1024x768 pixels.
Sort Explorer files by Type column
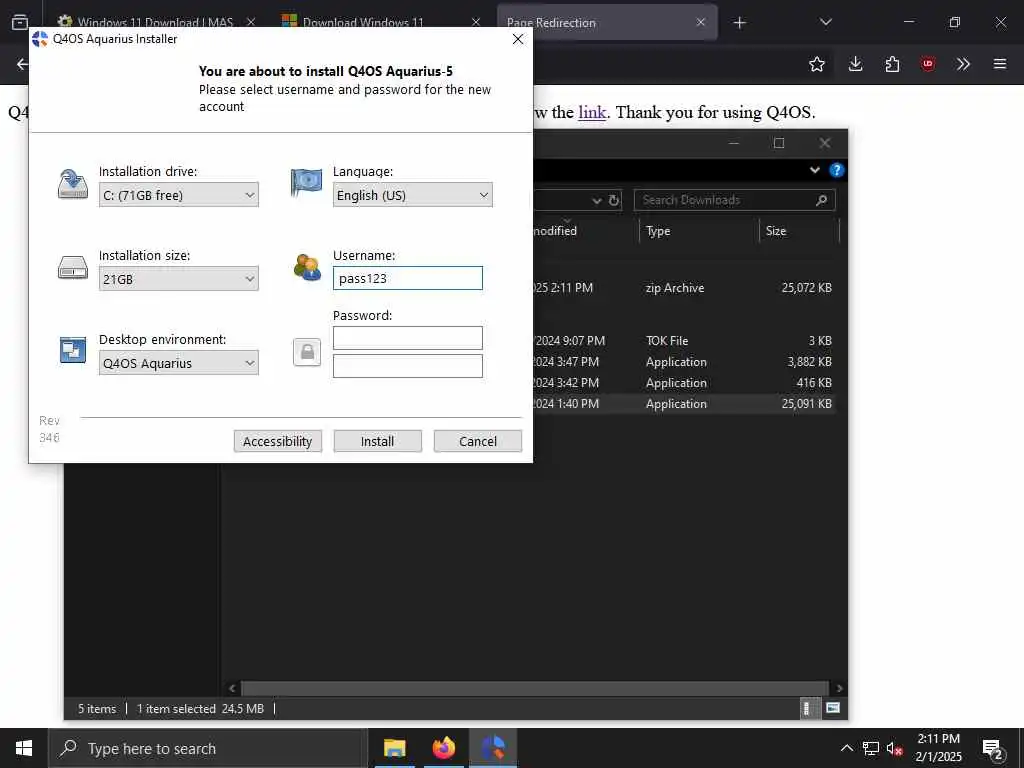point(699,231)
